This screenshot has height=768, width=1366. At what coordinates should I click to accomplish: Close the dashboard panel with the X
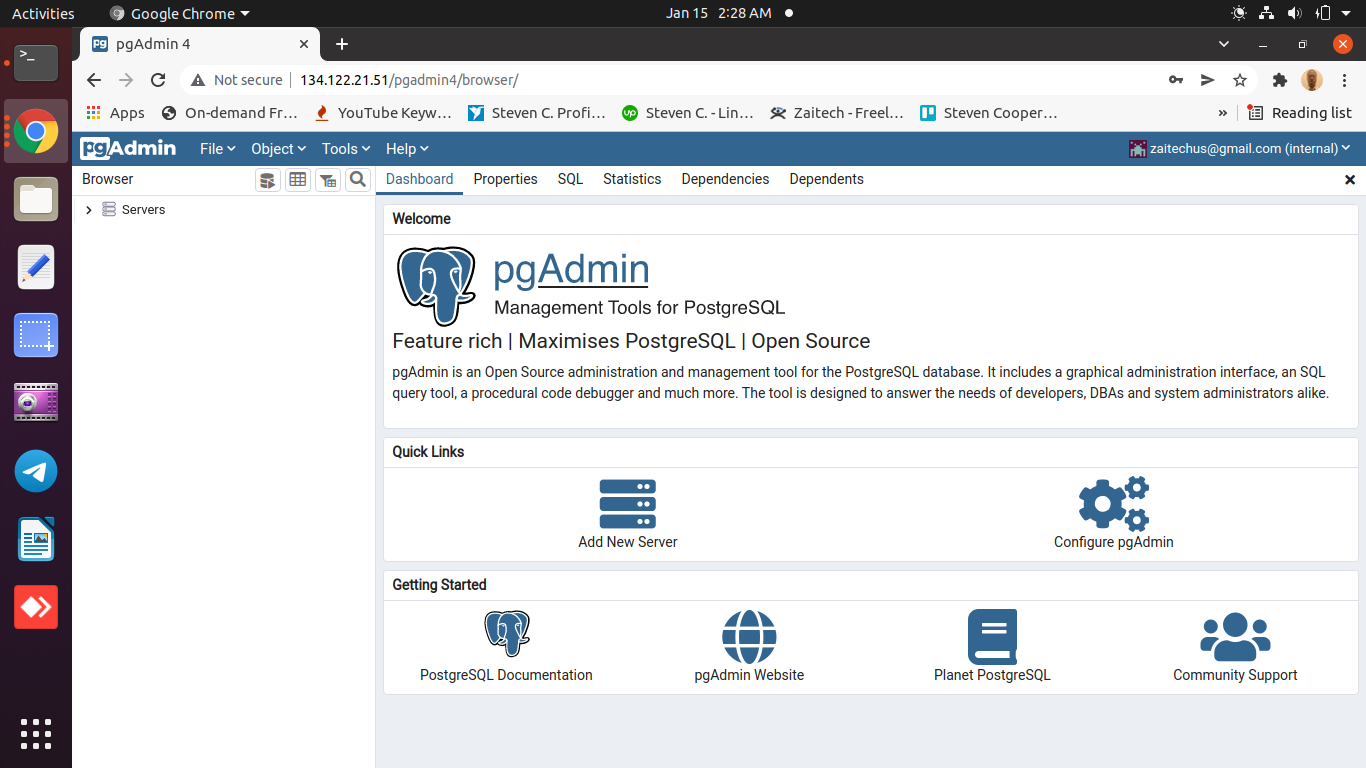pos(1350,180)
